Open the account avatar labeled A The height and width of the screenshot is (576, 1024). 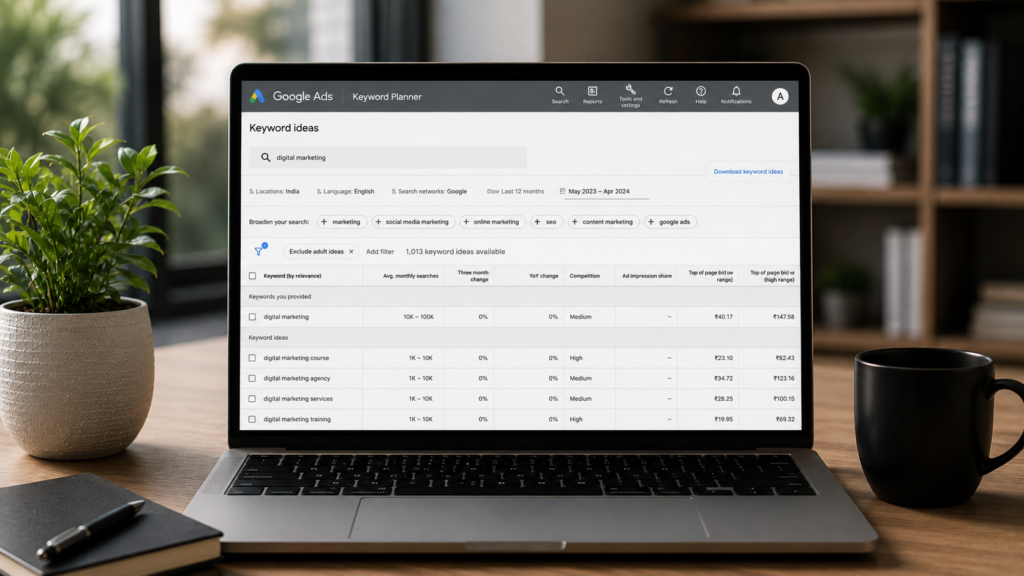pyautogui.click(x=780, y=97)
